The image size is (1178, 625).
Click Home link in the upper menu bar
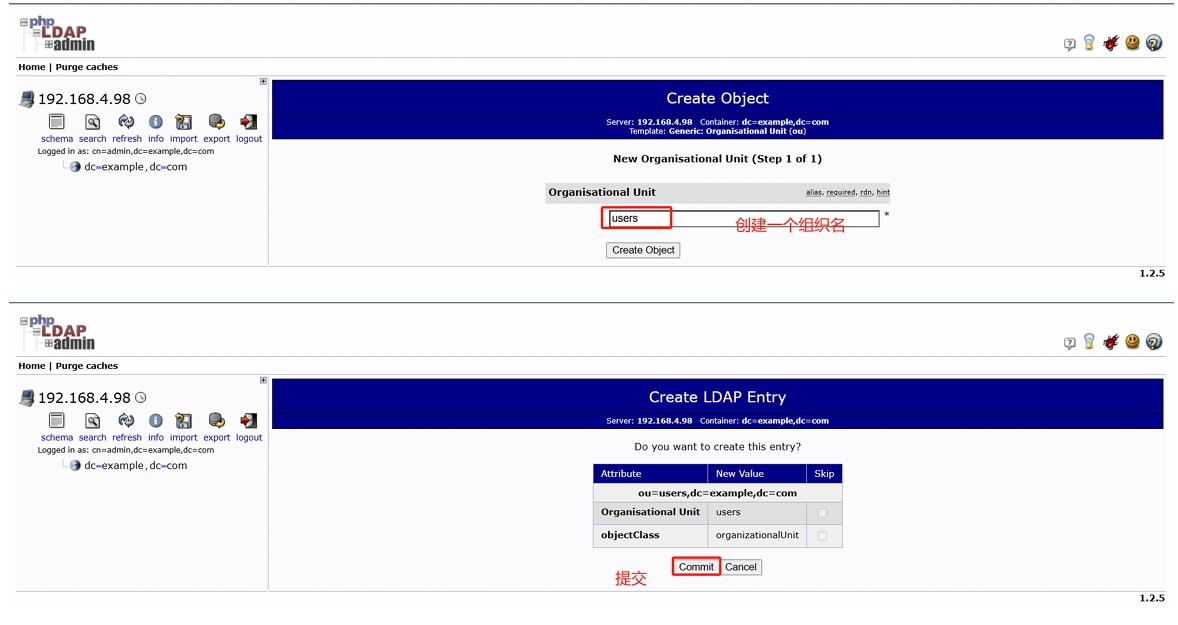(x=32, y=67)
